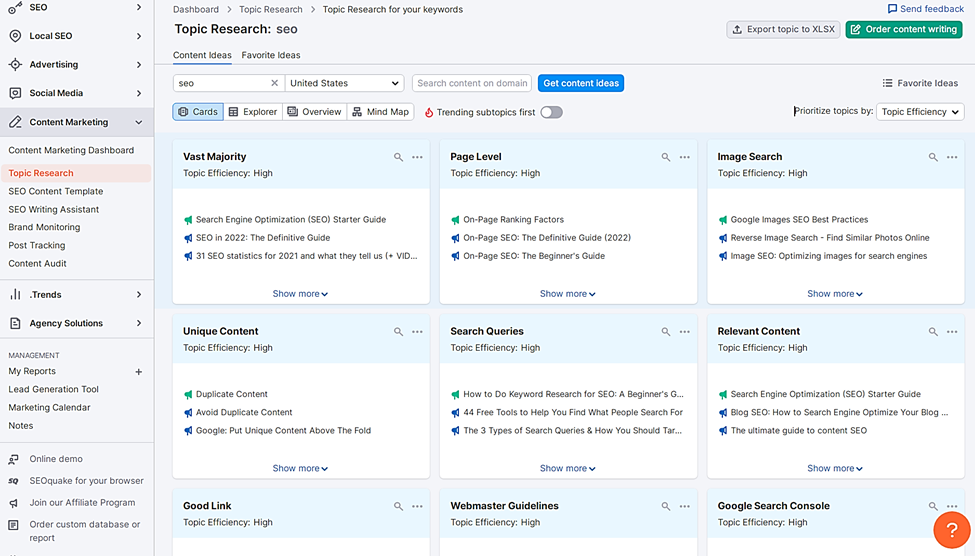Click search icon on Vast Majority card
The width and height of the screenshot is (975, 556).
point(399,157)
